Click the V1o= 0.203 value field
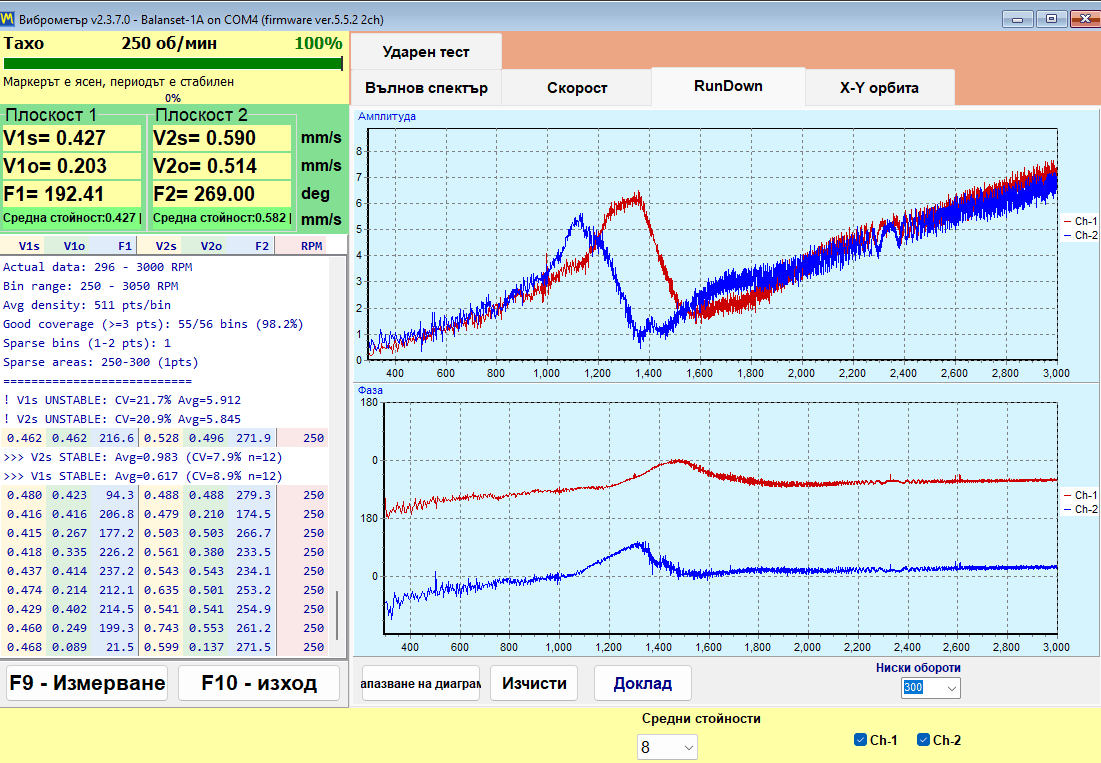 click(71, 166)
